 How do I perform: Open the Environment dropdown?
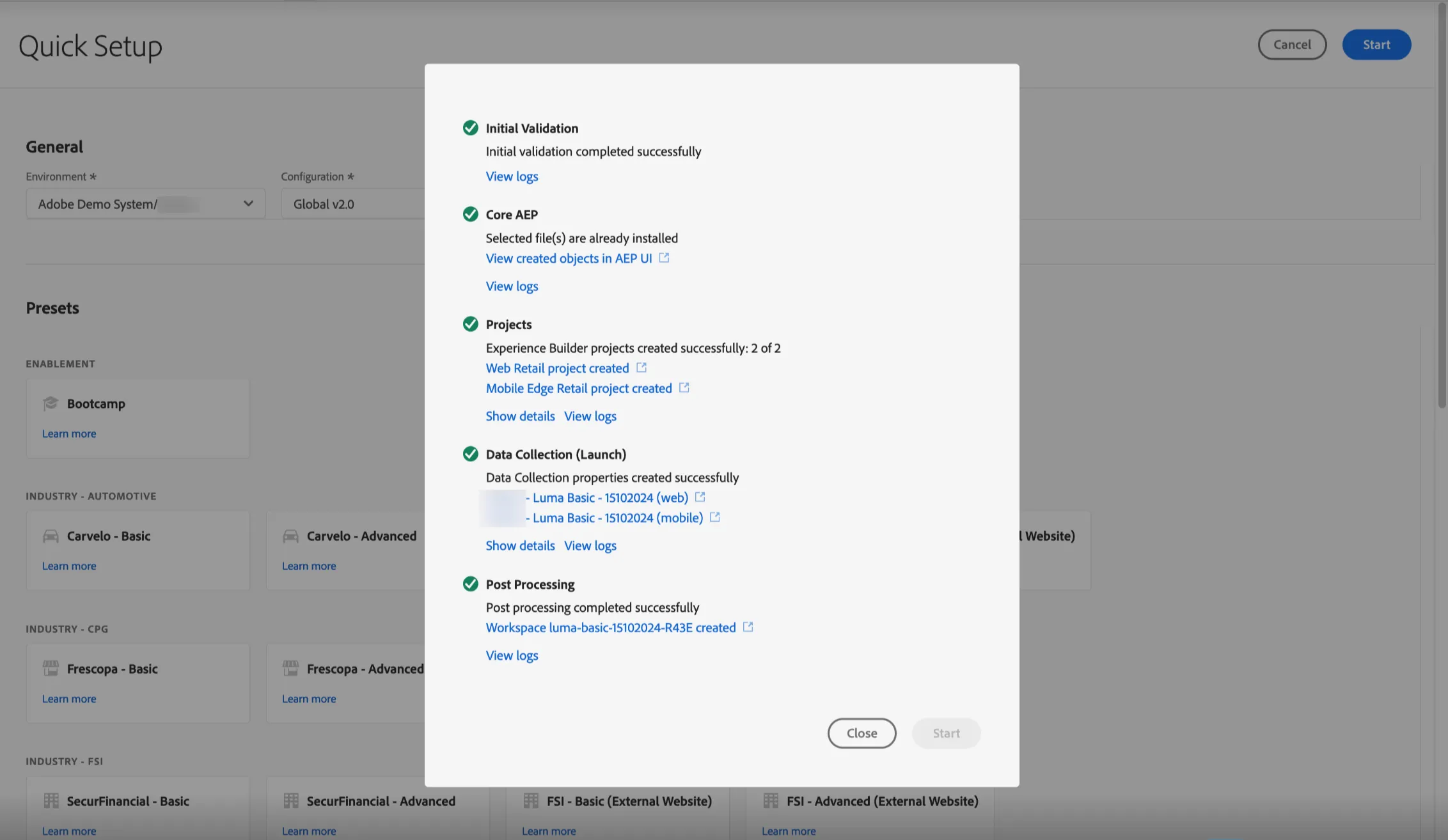(x=146, y=204)
